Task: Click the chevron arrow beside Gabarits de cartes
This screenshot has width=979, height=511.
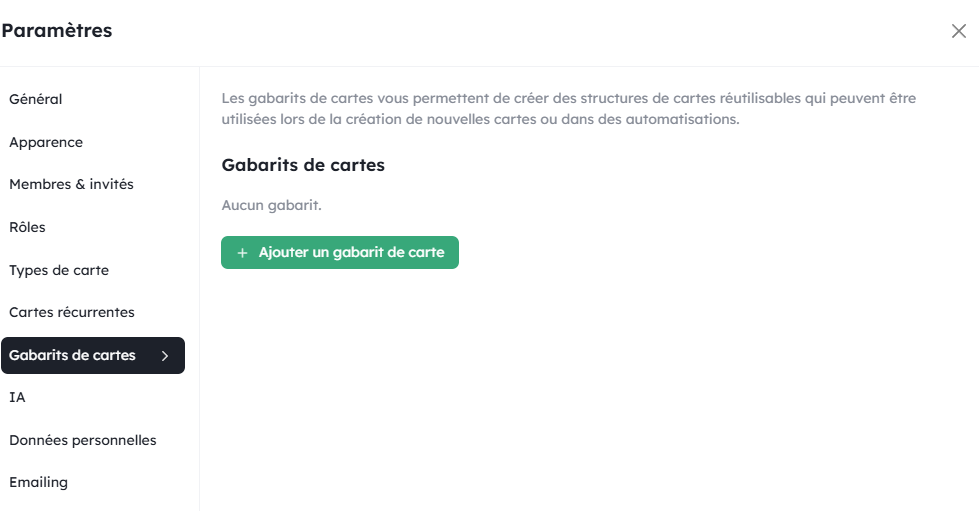Action: 165,355
